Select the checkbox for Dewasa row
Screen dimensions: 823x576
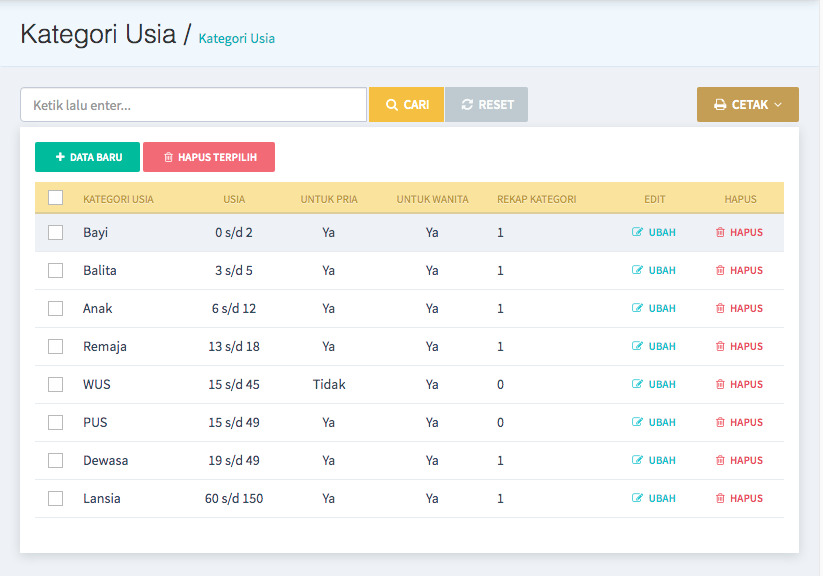pyautogui.click(x=56, y=461)
